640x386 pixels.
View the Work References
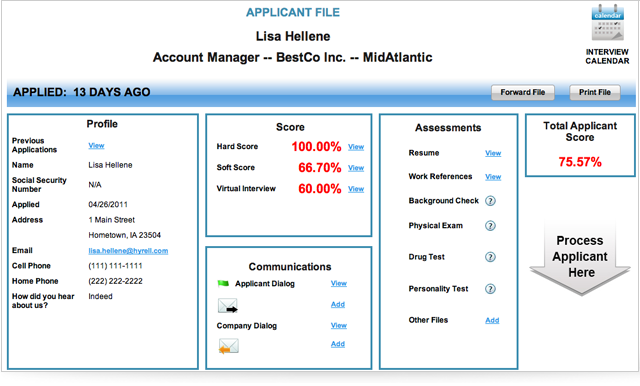coord(493,177)
